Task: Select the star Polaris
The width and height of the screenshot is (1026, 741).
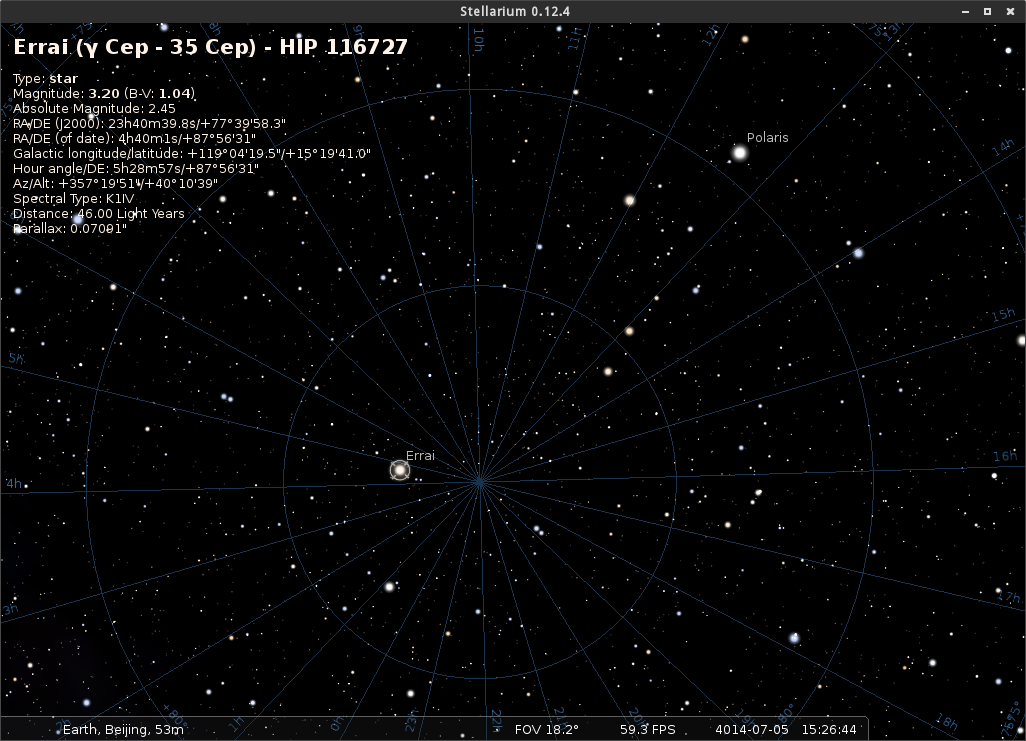Action: 739,153
